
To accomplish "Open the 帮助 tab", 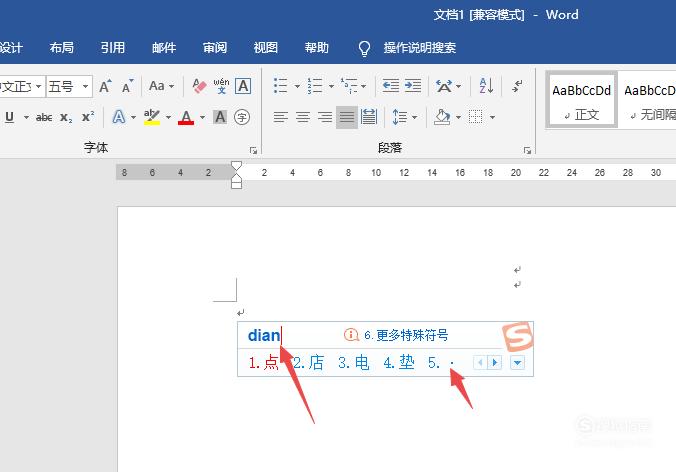I will click(317, 47).
